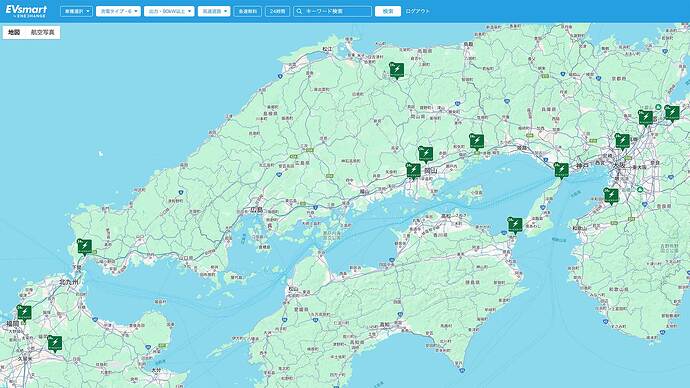Click the キーワード検索 keyword search field

(333, 11)
